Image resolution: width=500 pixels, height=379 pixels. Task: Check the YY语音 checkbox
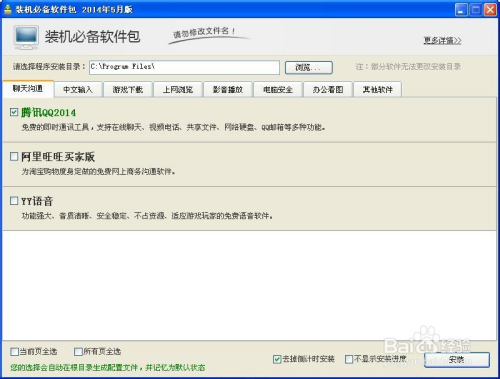tap(14, 201)
